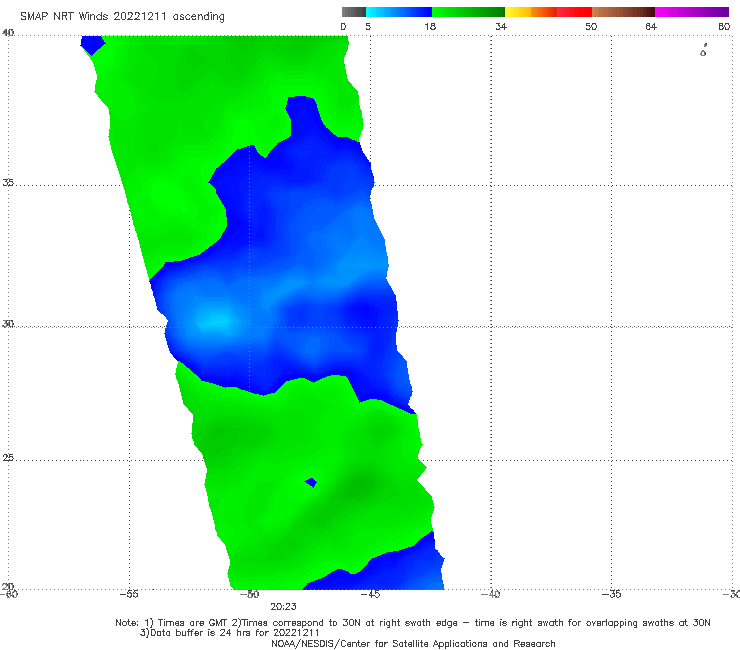
Task: Click the longitude label '-45' on bottom axis
Action: pos(370,594)
